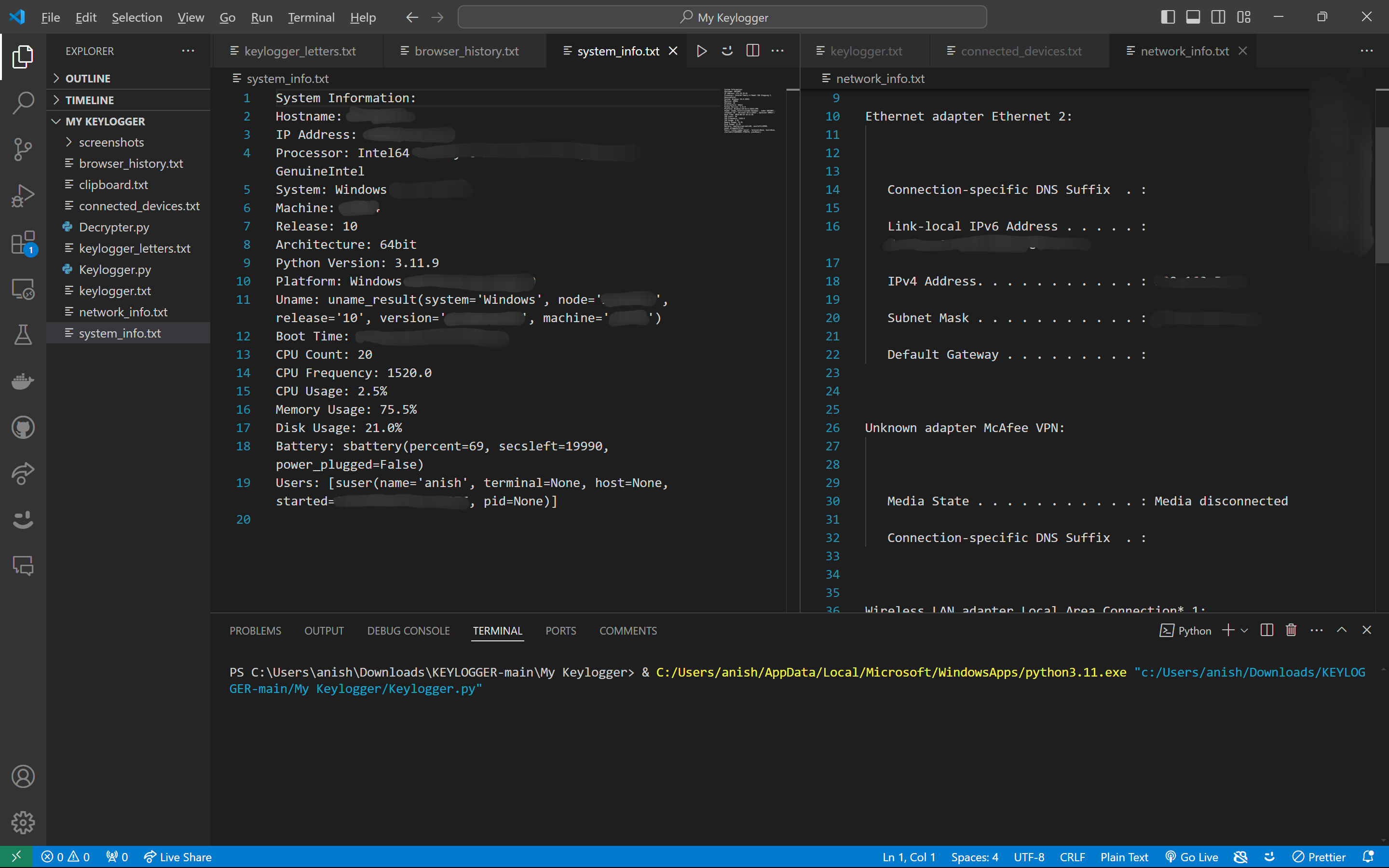Open the Live Share activity icon
Screen dimensions: 1389x868
pos(23,474)
